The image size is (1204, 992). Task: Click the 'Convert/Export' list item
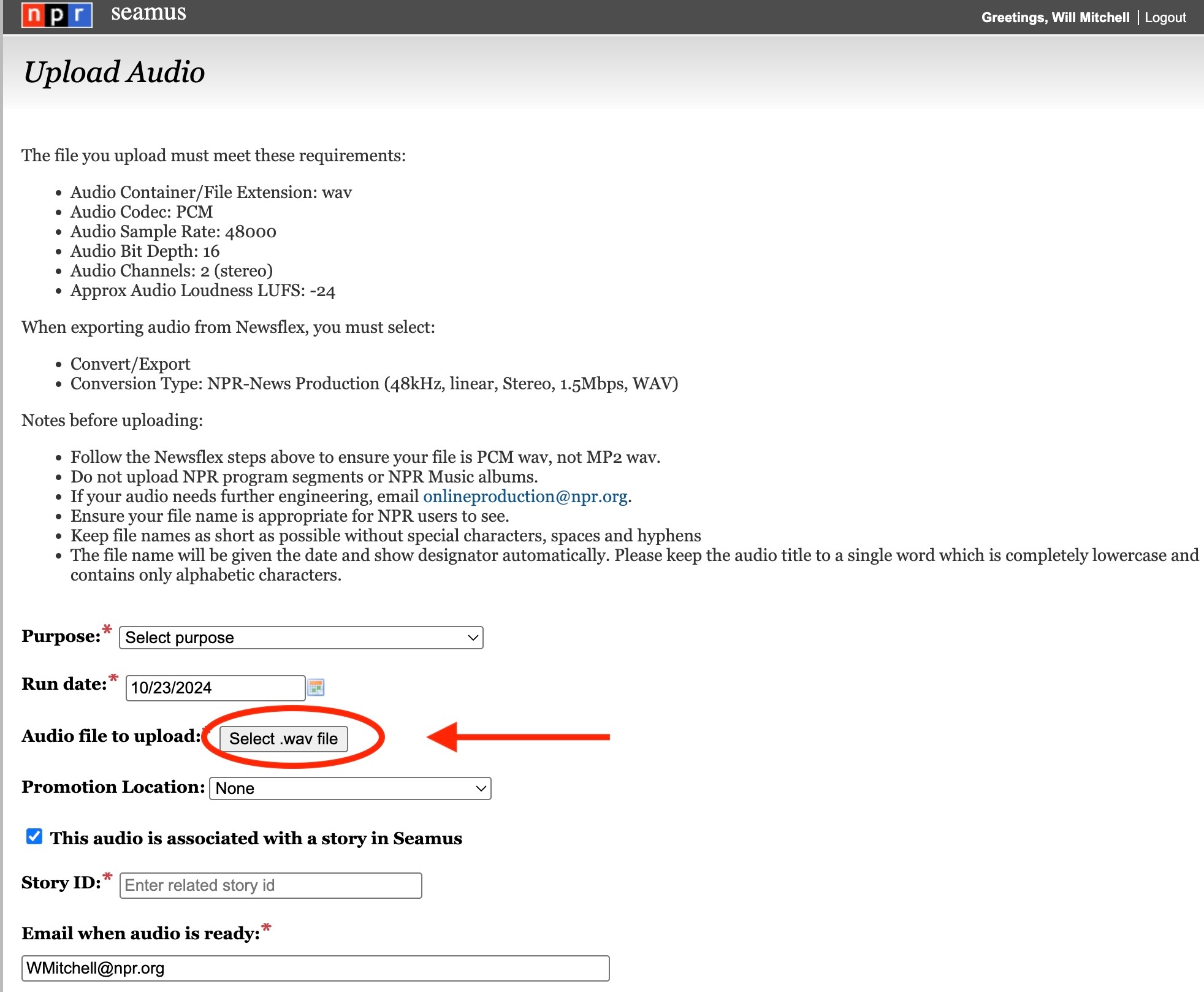[131, 364]
